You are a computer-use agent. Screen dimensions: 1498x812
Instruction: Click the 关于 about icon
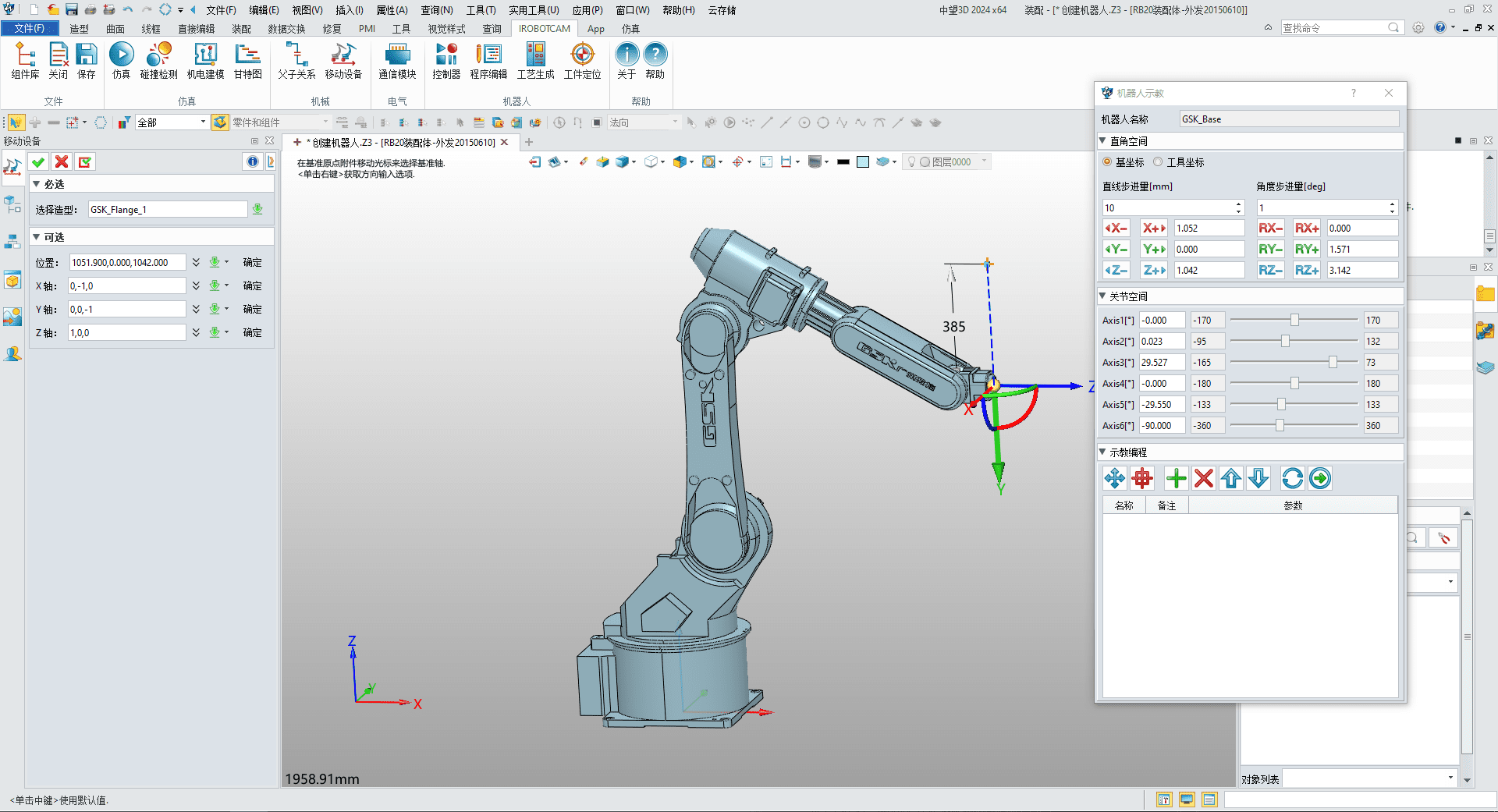point(627,61)
